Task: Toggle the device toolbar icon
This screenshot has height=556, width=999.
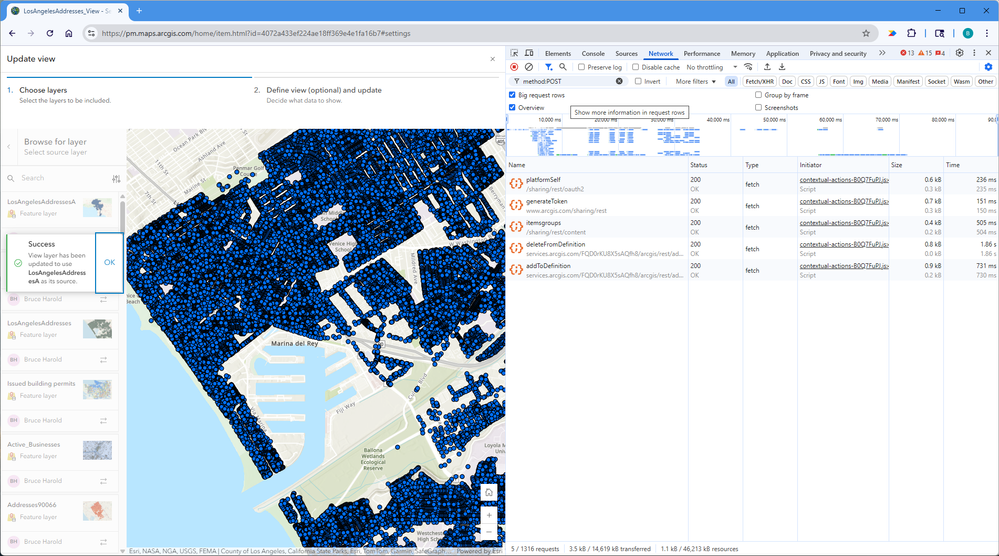Action: coord(529,53)
